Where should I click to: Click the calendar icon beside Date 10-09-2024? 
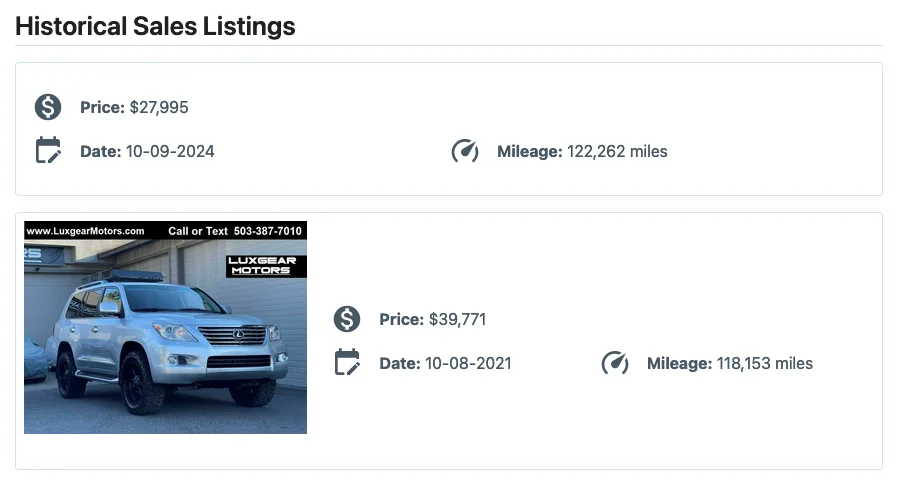48,151
